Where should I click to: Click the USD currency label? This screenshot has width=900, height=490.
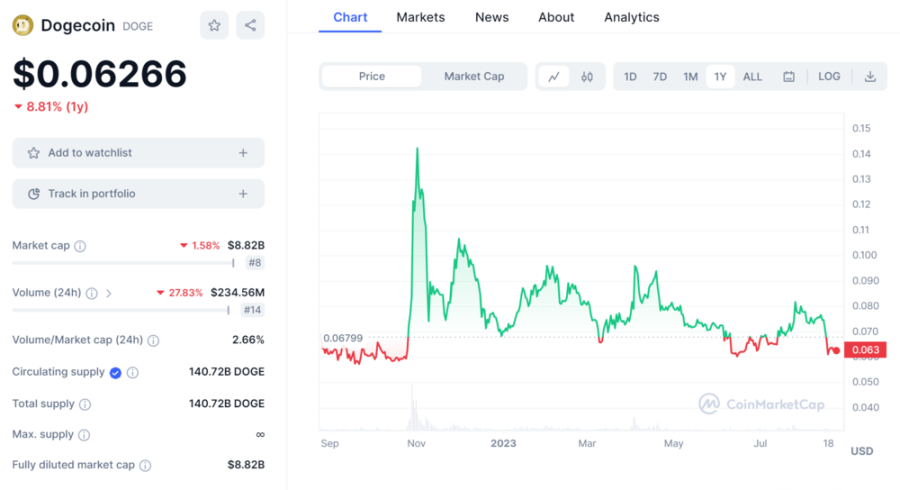click(x=862, y=451)
